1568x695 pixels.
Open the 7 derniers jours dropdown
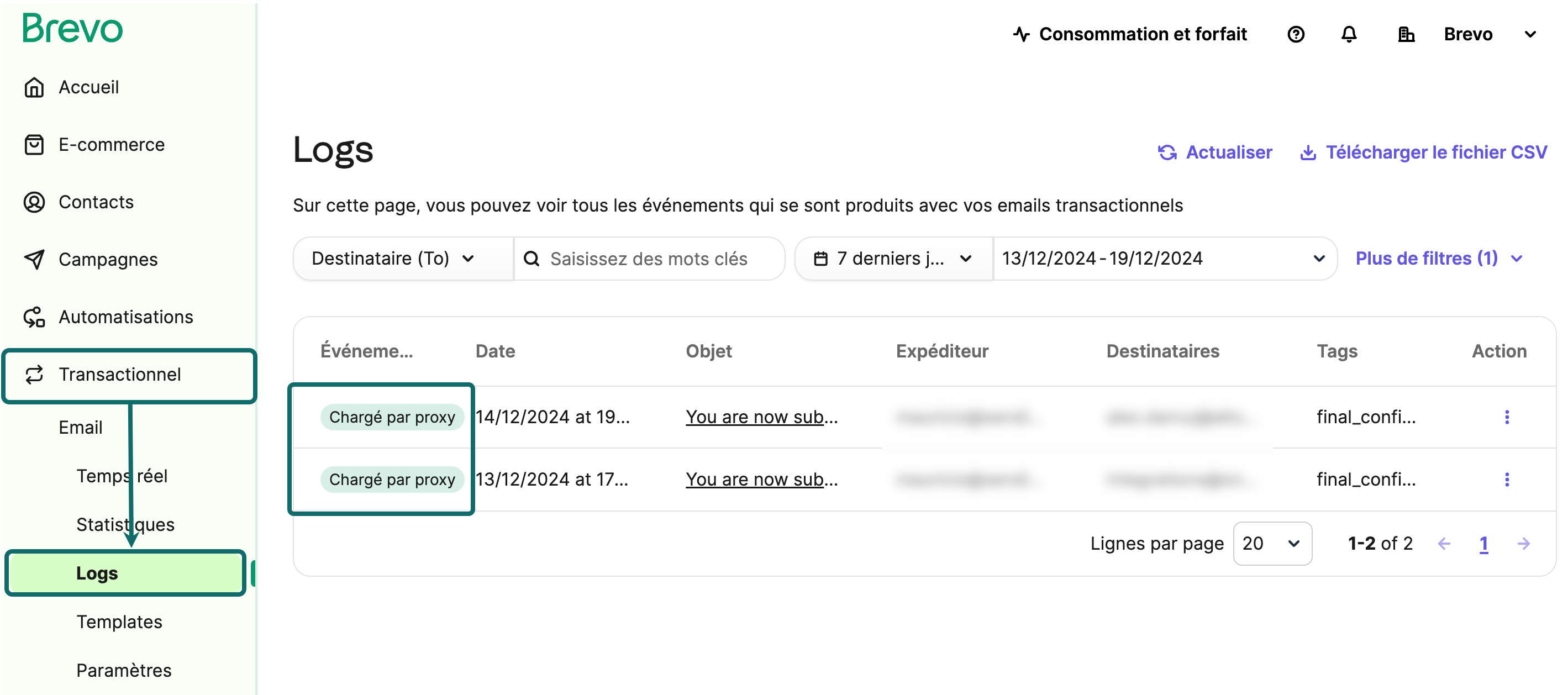(893, 259)
